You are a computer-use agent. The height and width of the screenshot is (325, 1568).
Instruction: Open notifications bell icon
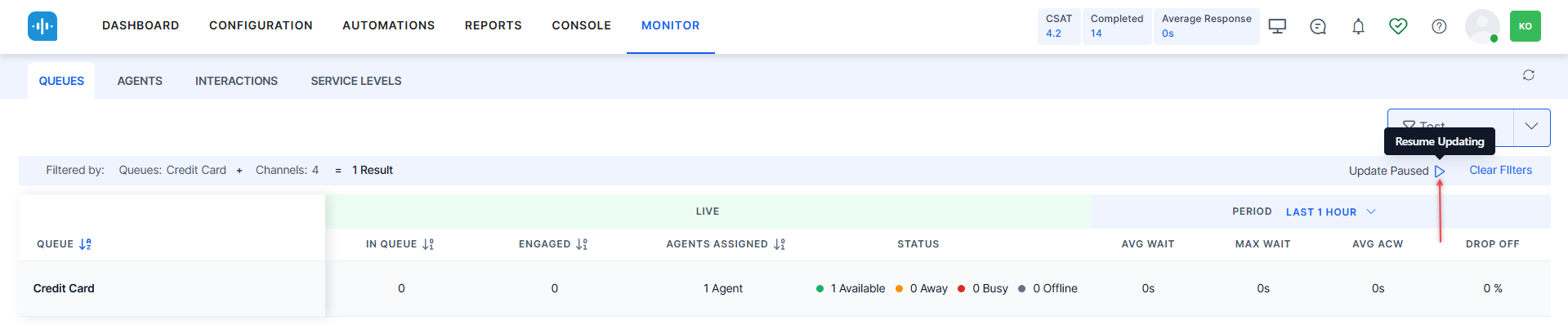click(1358, 26)
